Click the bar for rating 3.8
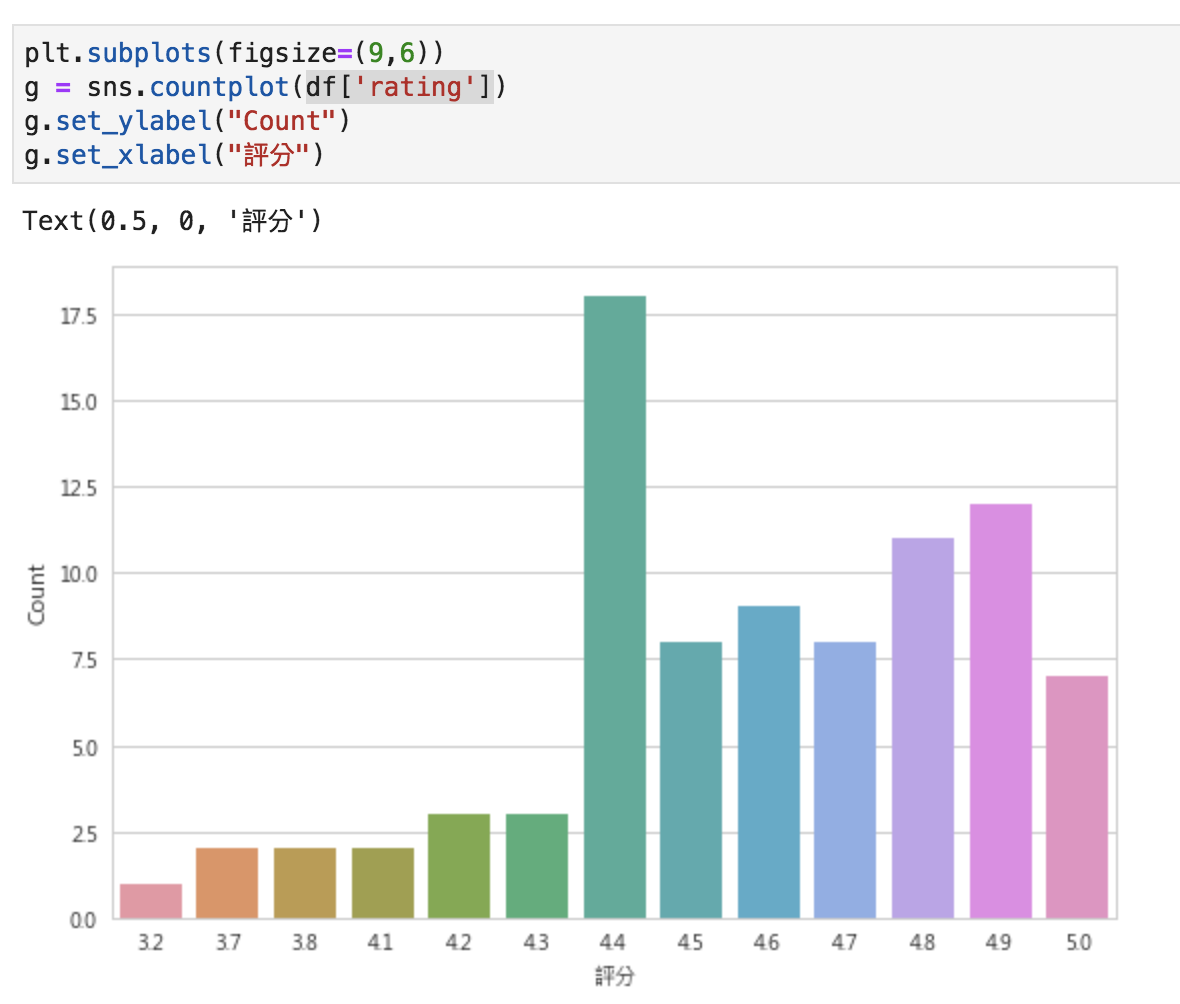1180x1004 pixels. coord(305,883)
